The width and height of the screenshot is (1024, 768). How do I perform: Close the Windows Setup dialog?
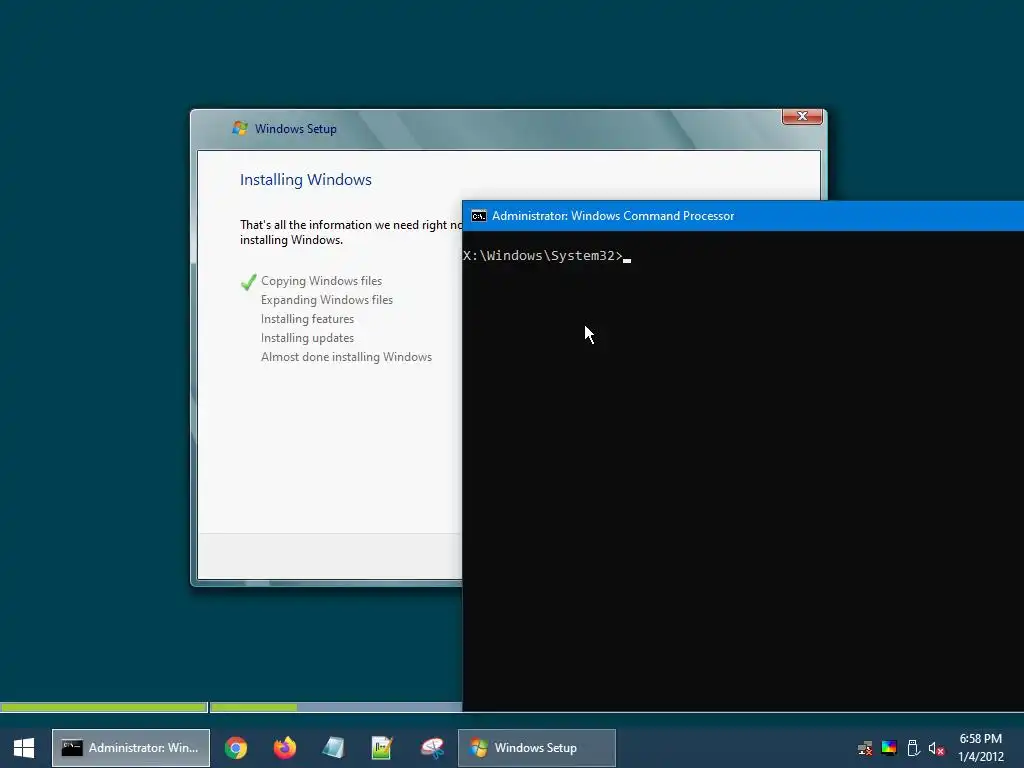pyautogui.click(x=802, y=116)
